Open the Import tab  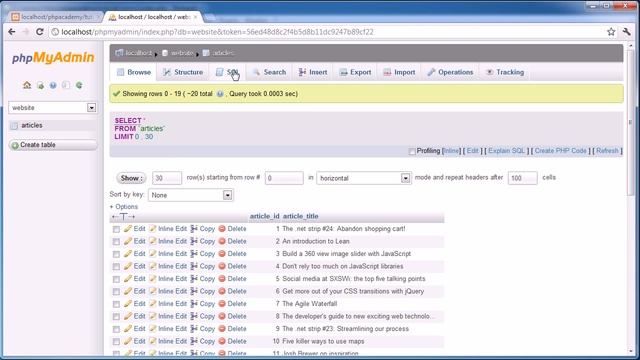(x=399, y=72)
